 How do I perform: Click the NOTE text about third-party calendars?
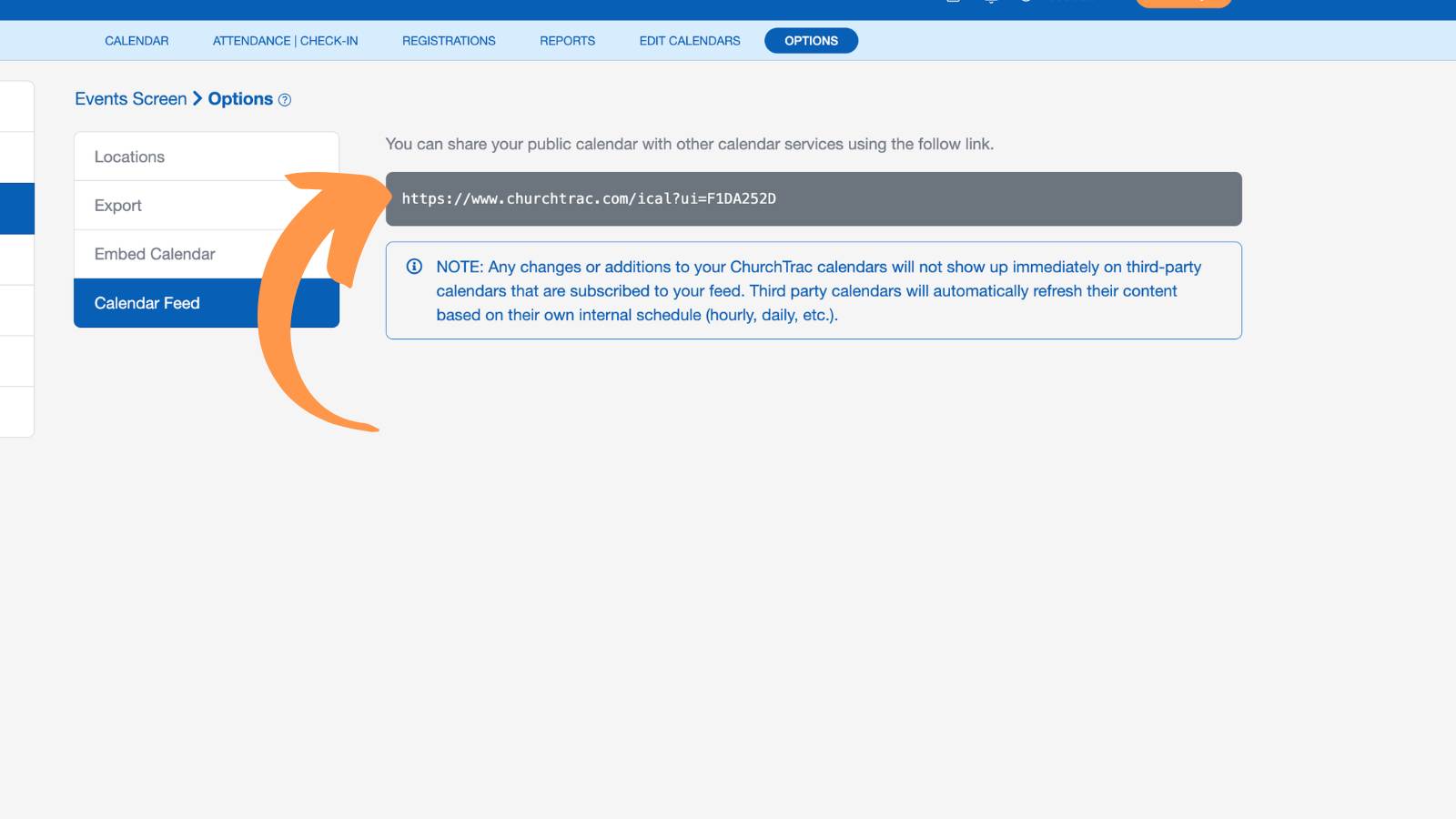818,291
